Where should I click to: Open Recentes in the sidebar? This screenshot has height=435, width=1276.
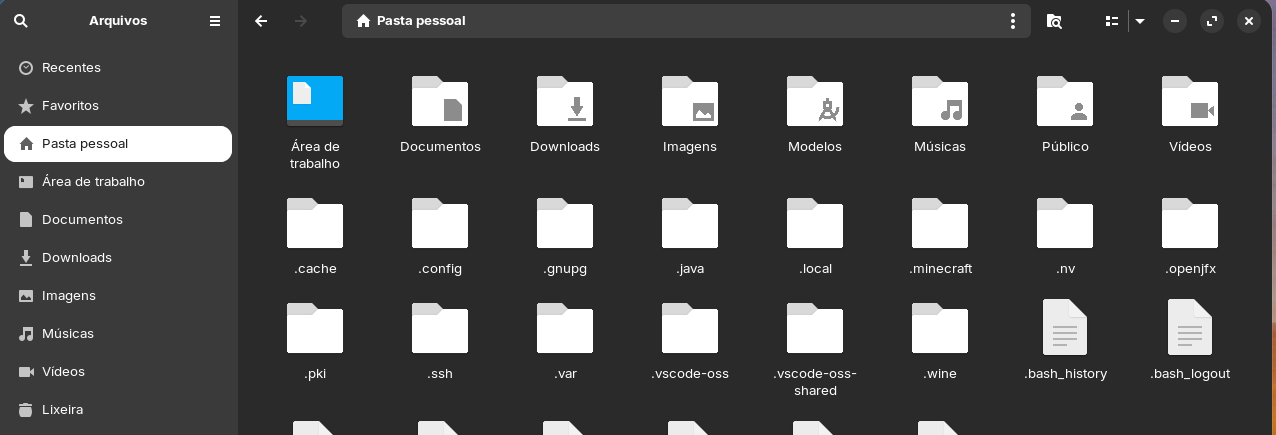point(118,67)
